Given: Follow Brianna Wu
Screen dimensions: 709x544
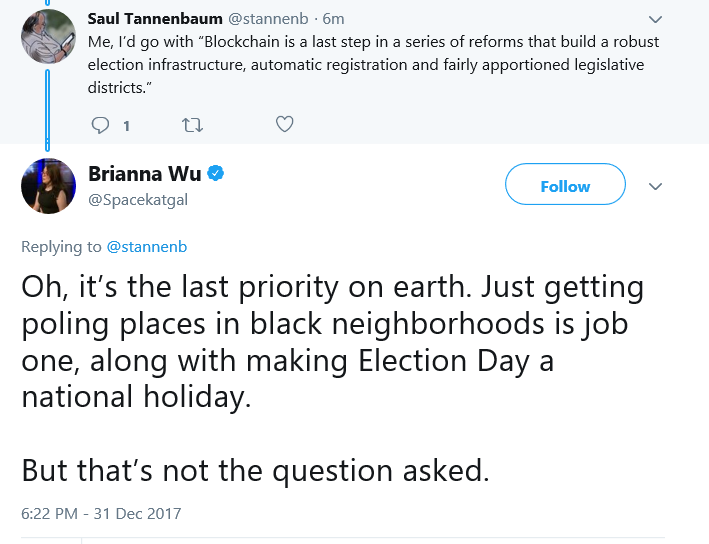Looking at the screenshot, I should (565, 184).
